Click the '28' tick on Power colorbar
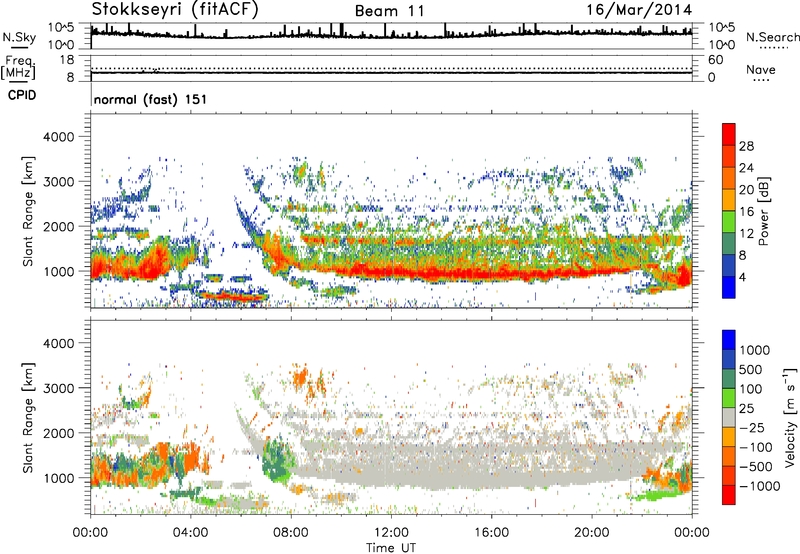 [x=746, y=146]
